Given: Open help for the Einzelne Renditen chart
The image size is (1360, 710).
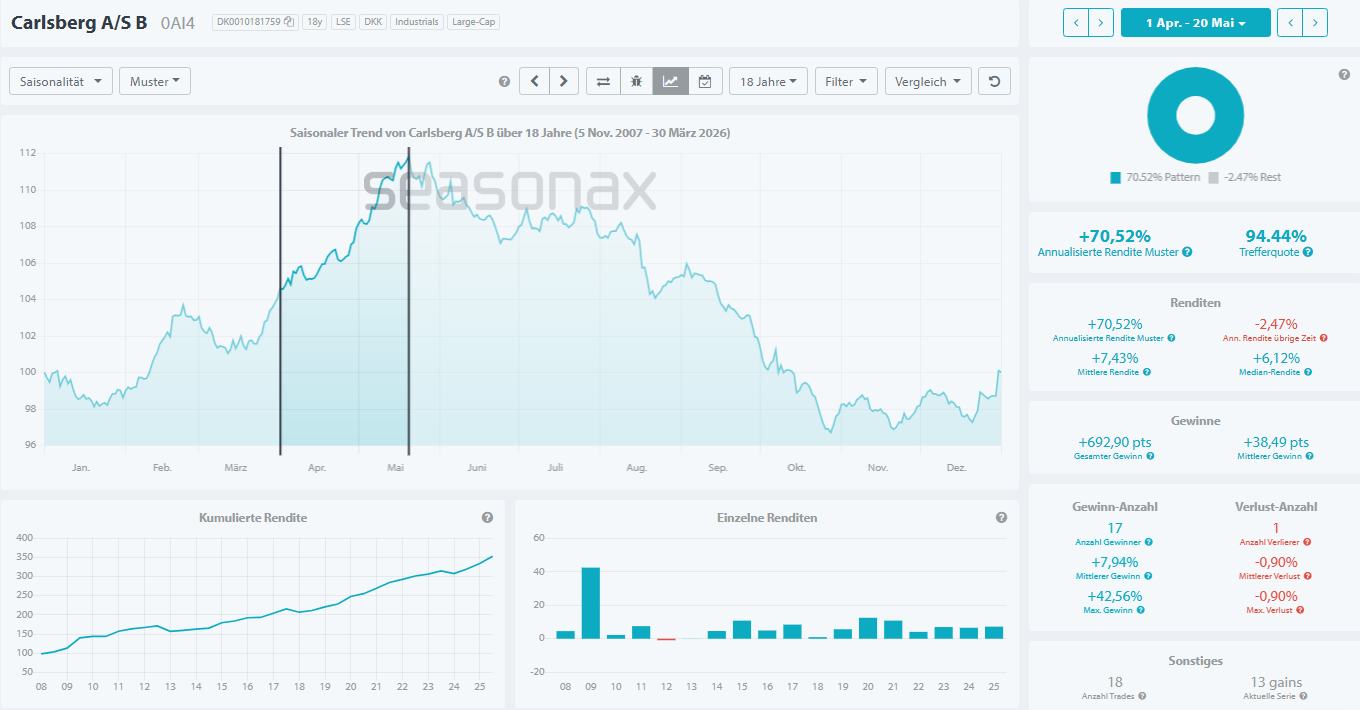Looking at the screenshot, I should [x=1001, y=518].
